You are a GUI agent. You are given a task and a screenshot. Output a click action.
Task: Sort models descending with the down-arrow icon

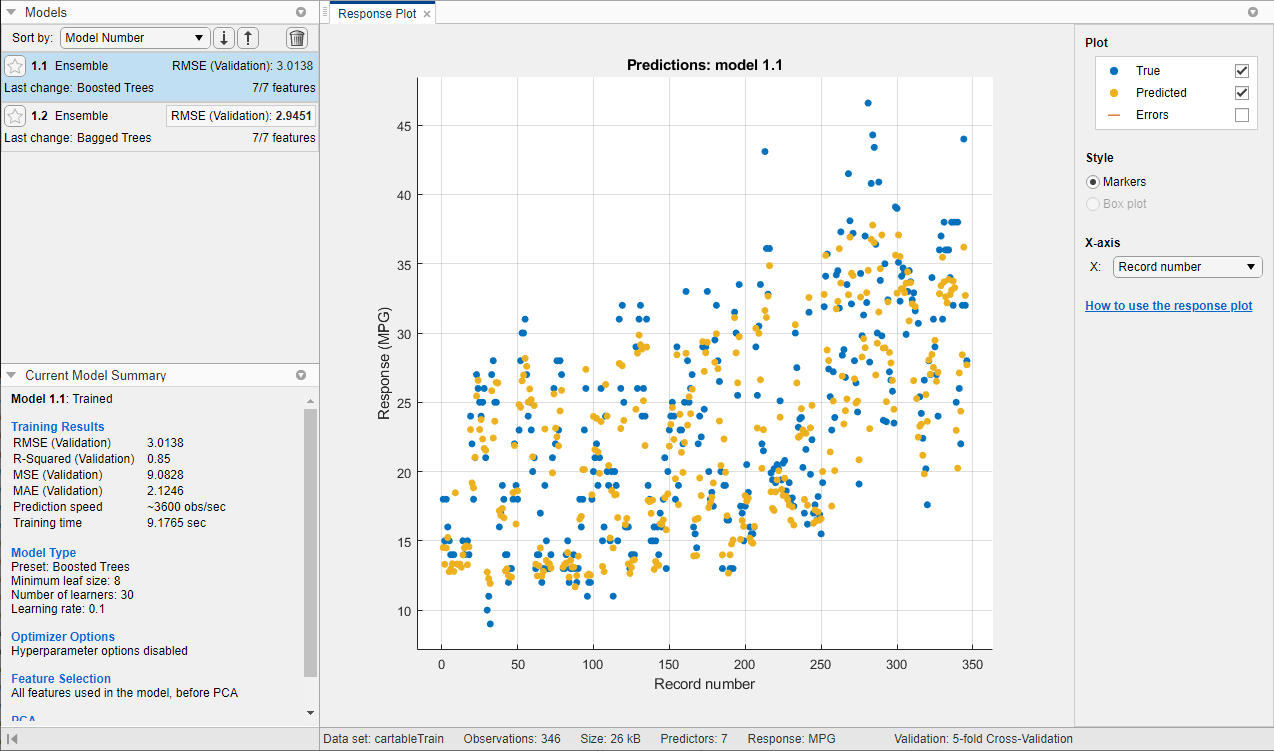(x=222, y=37)
